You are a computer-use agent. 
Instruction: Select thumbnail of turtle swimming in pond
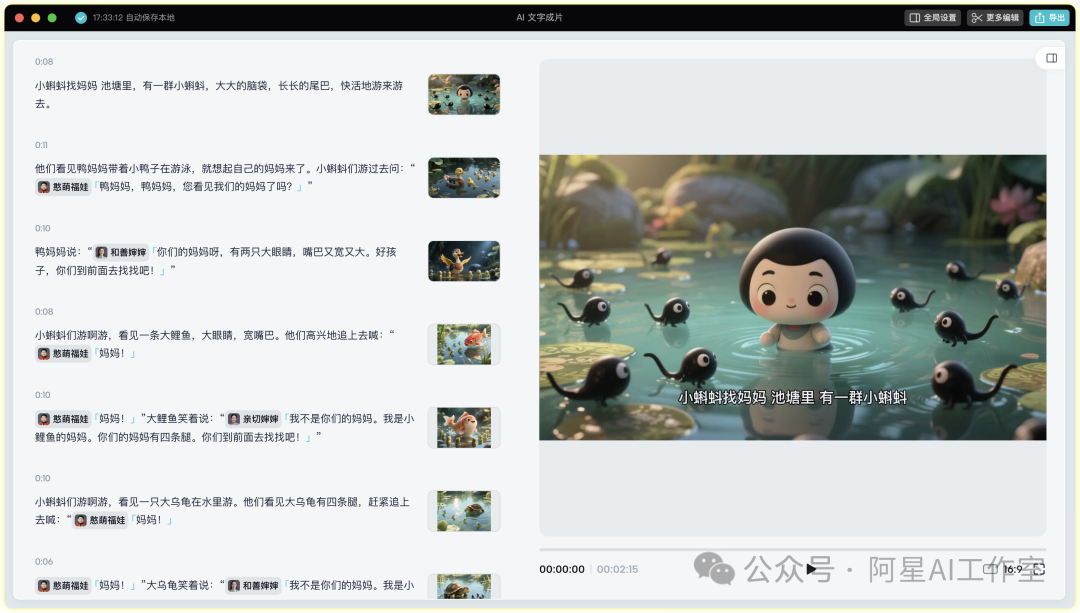click(464, 511)
